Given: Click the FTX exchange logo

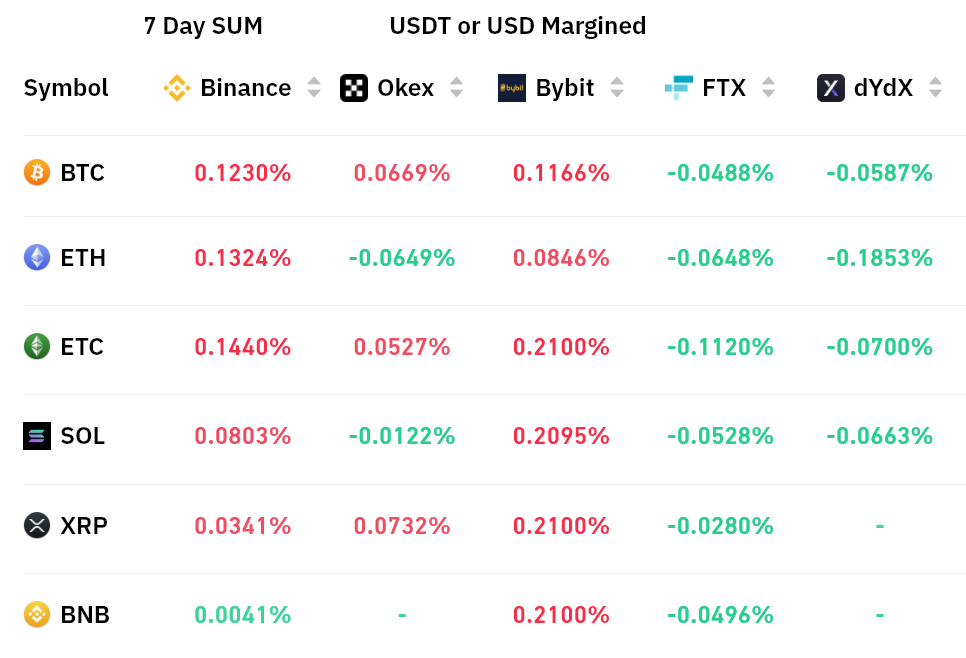Looking at the screenshot, I should (x=679, y=88).
